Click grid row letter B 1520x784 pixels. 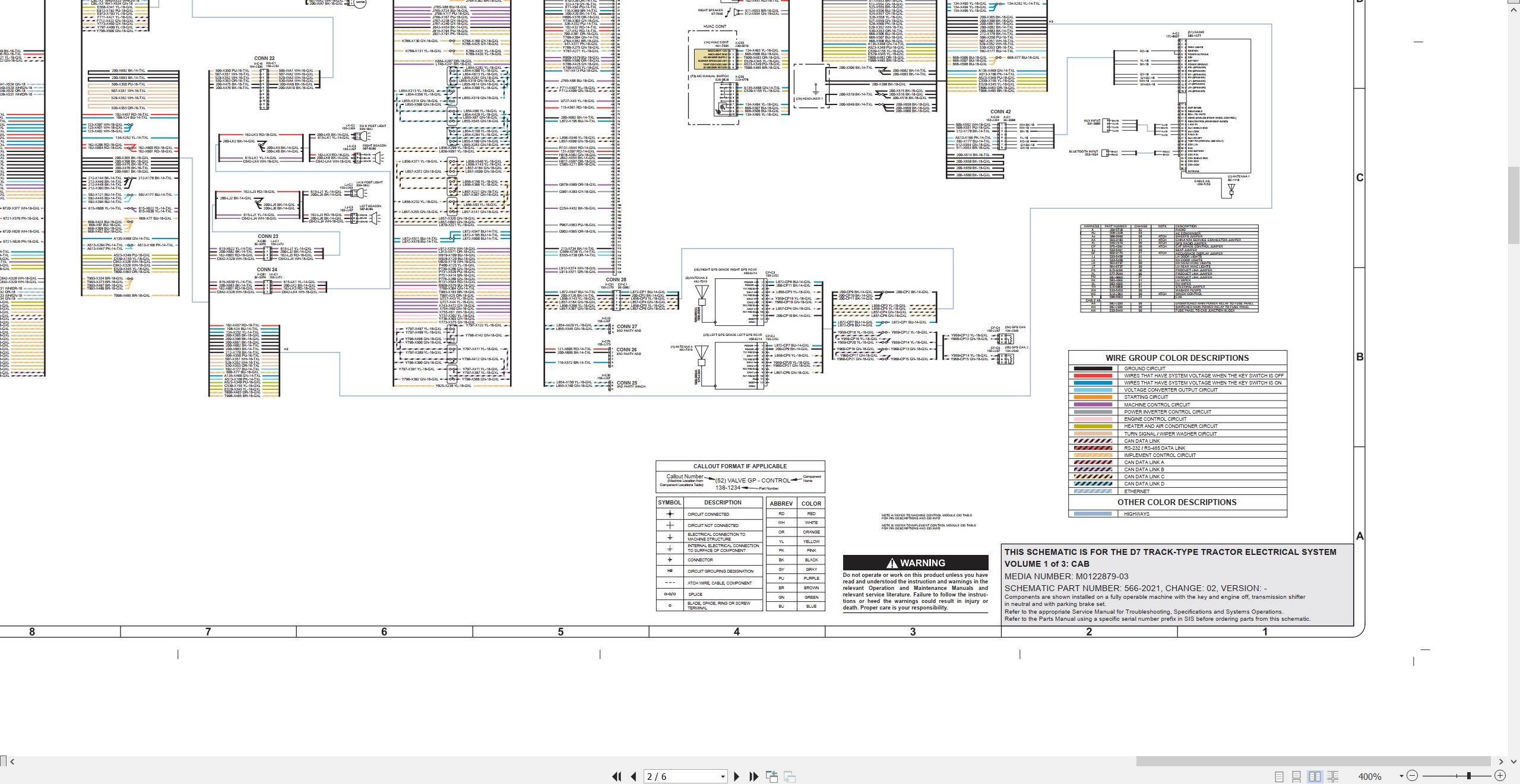1360,357
